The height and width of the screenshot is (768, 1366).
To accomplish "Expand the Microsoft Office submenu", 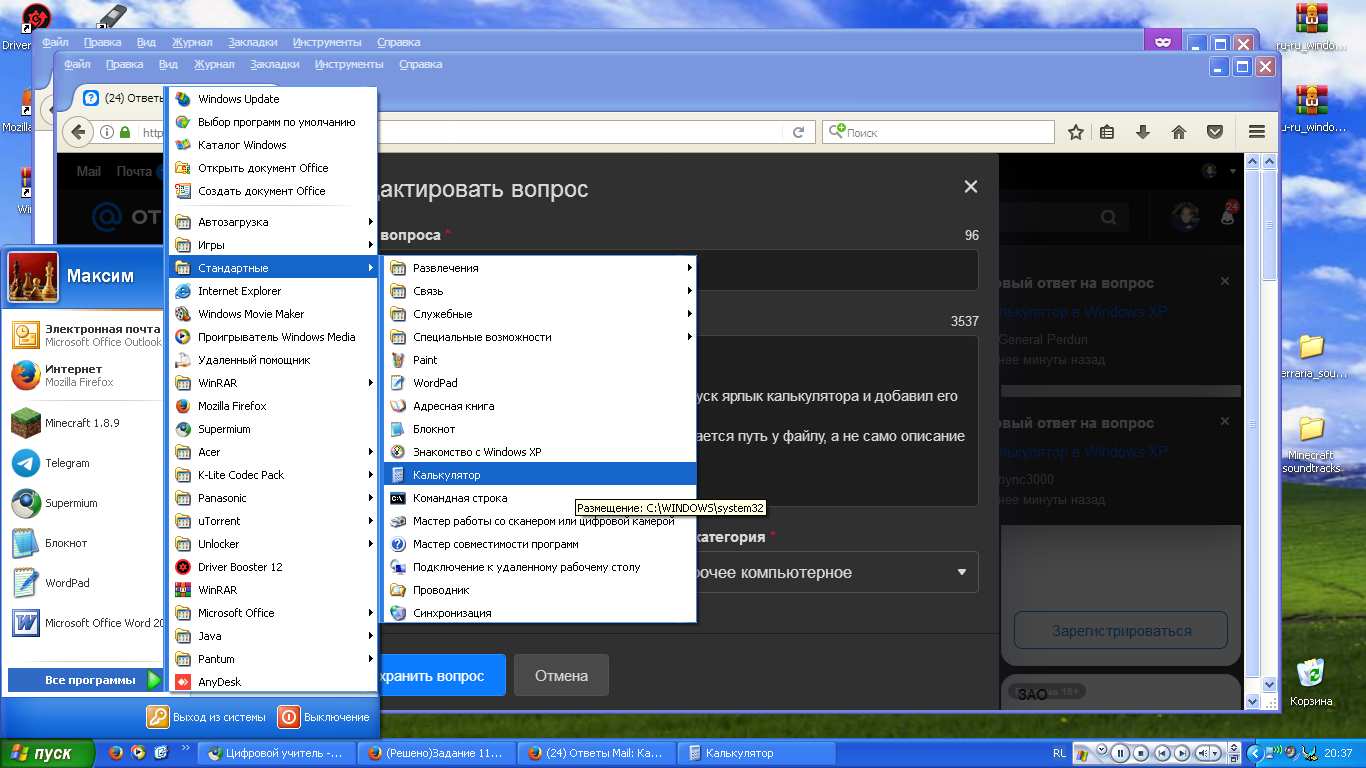I will coord(271,613).
